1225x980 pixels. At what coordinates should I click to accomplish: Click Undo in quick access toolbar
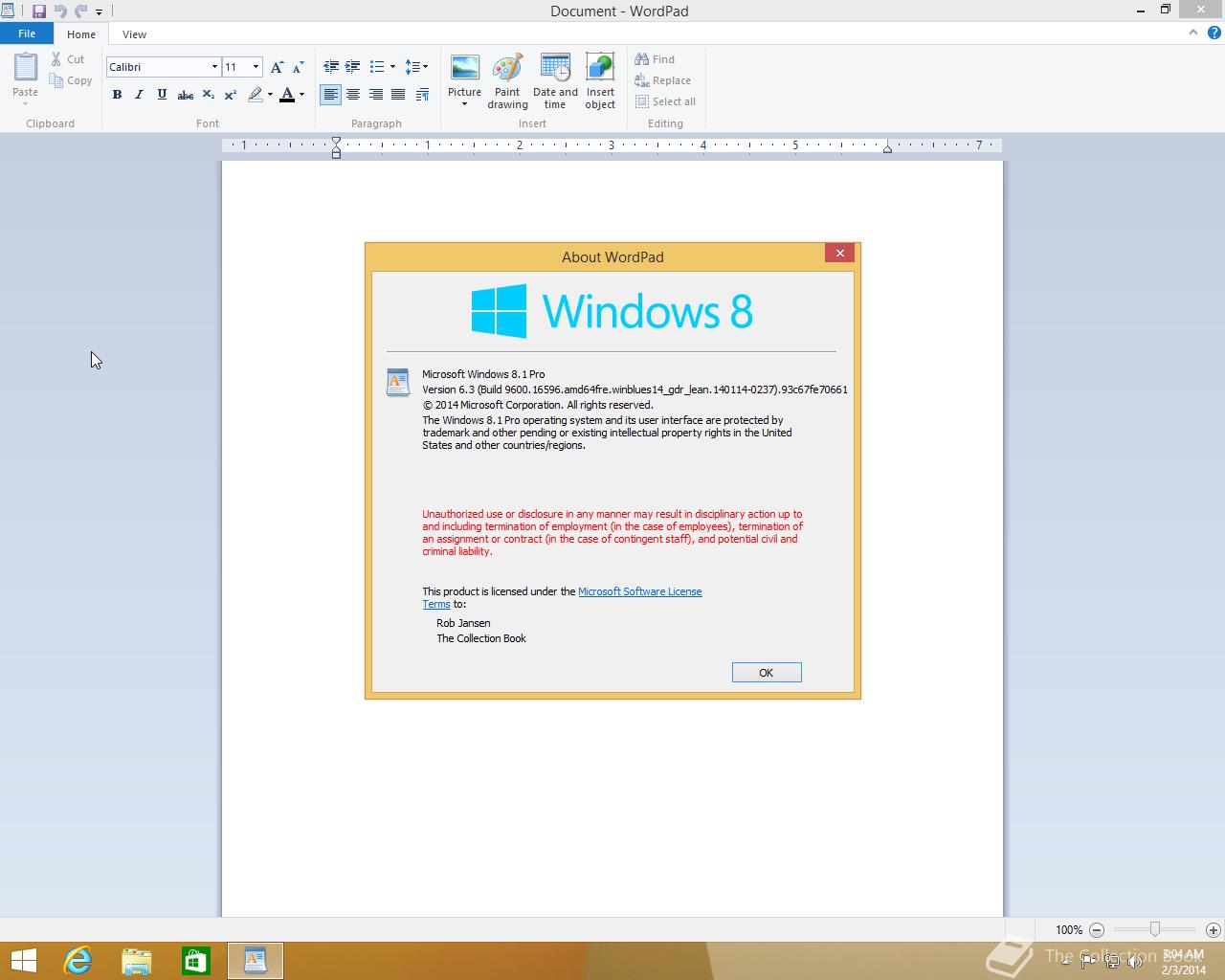(60, 11)
